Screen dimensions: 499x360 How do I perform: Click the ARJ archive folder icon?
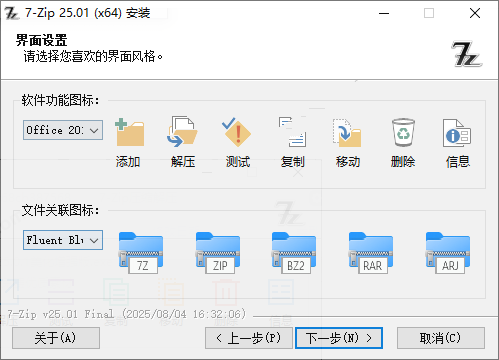point(448,253)
